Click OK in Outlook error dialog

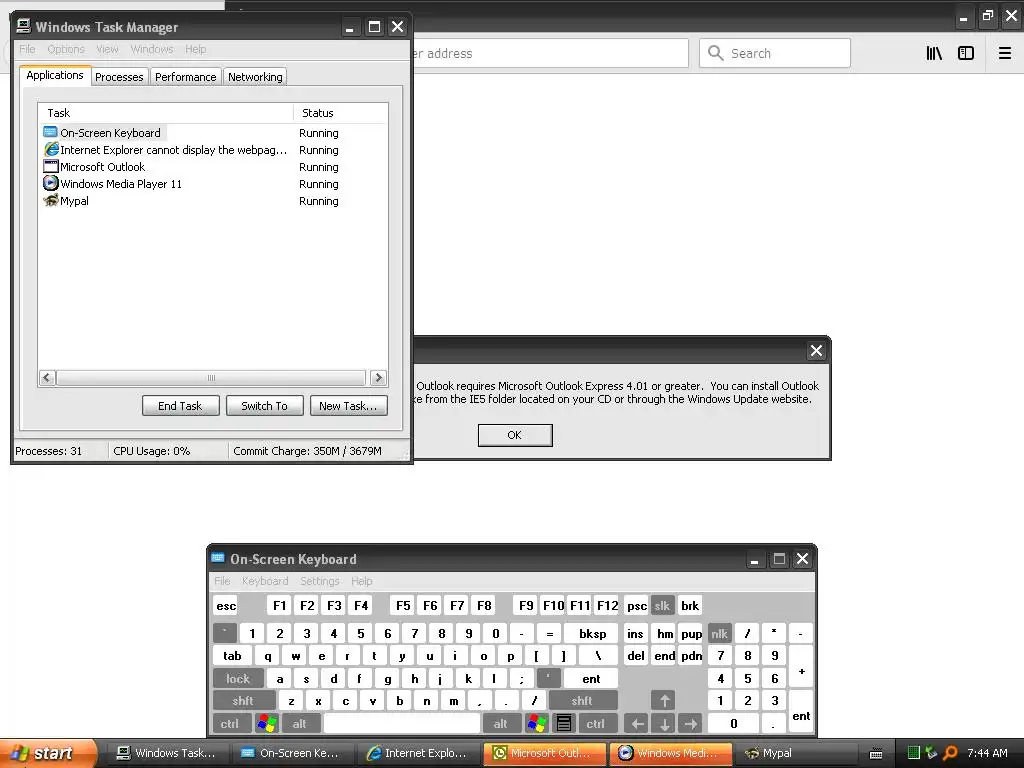pos(515,435)
